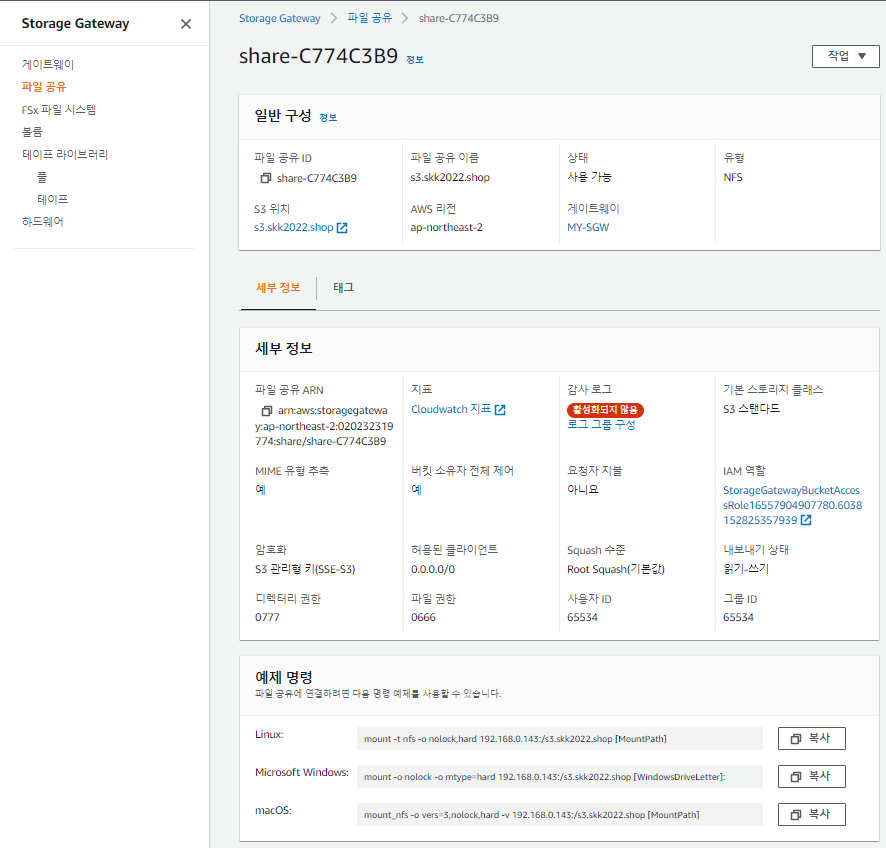Click s3.skk2022.shop under 파일 공유 이름
Image resolution: width=886 pixels, height=848 pixels.
pos(450,177)
